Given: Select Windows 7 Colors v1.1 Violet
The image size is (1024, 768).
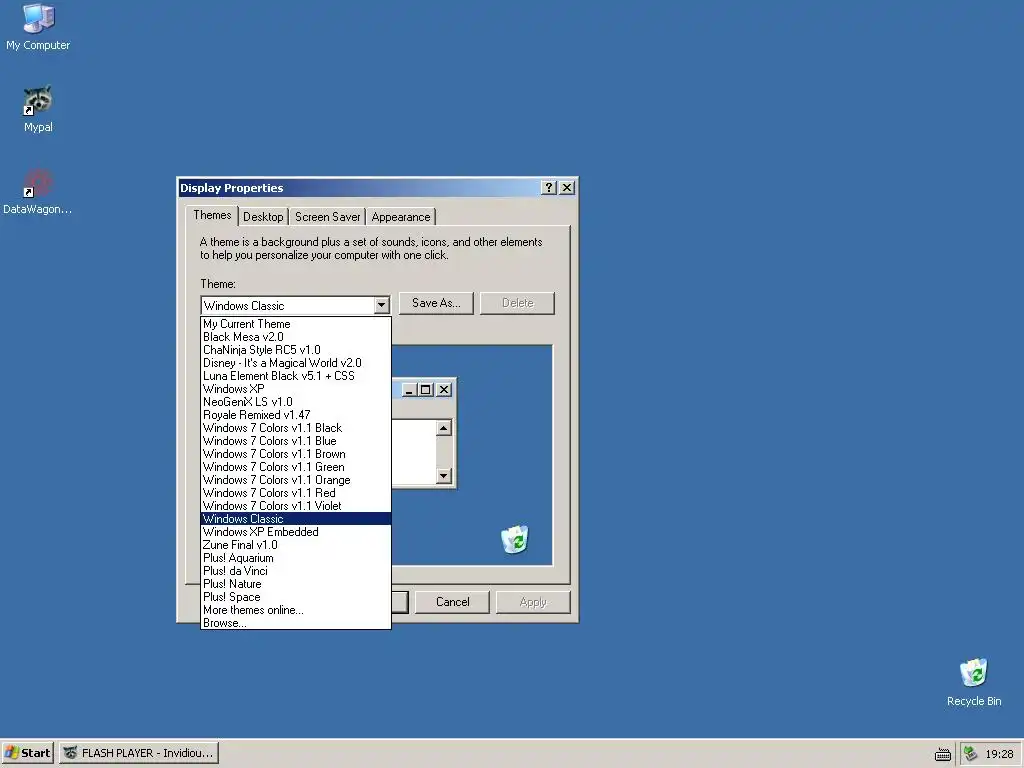Looking at the screenshot, I should click(296, 506).
